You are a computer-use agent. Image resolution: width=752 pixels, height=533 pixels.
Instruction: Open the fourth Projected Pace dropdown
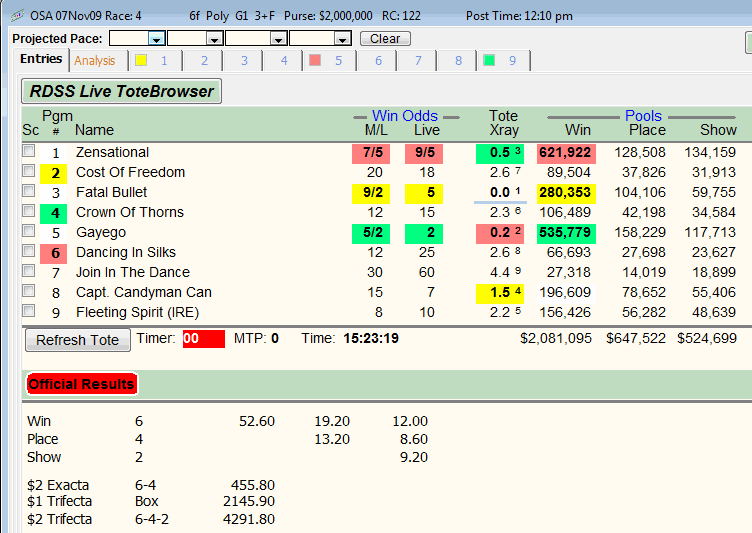pyautogui.click(x=342, y=38)
